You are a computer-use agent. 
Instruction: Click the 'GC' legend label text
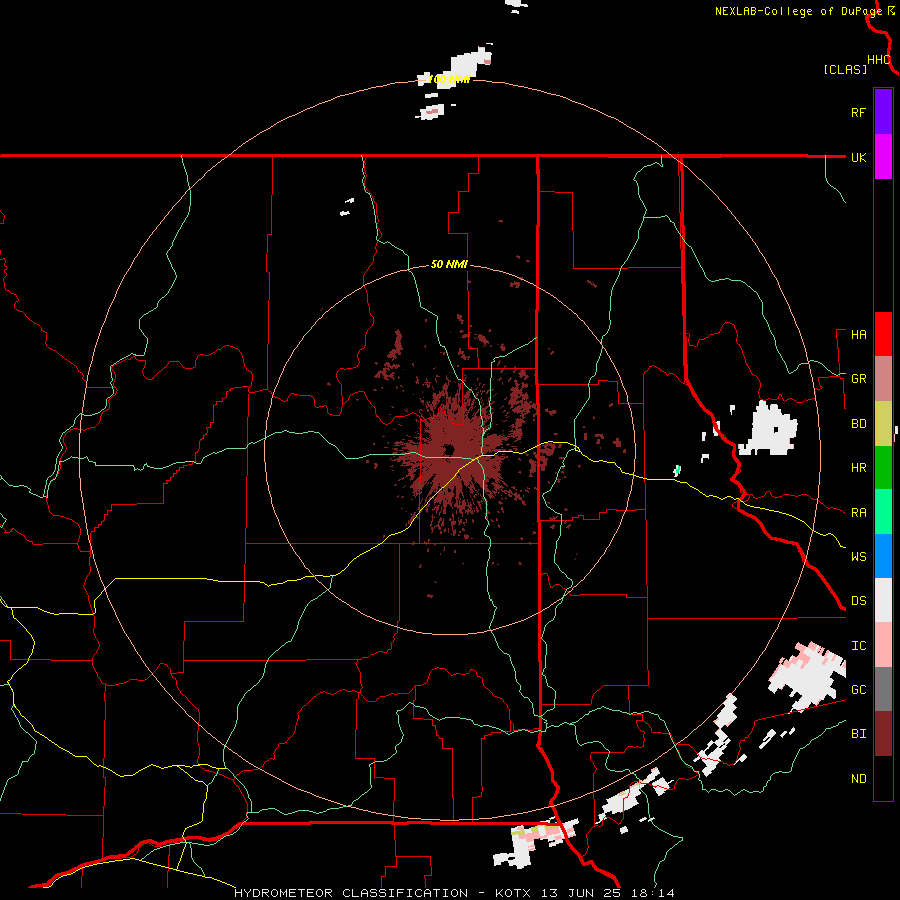click(x=858, y=690)
